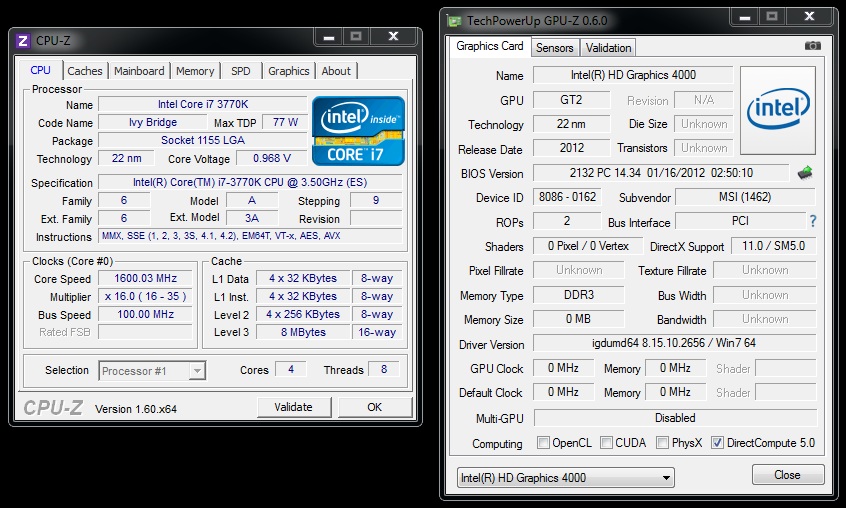Open the Mainboard tab in CPU-Z
846x508 pixels.
139,71
